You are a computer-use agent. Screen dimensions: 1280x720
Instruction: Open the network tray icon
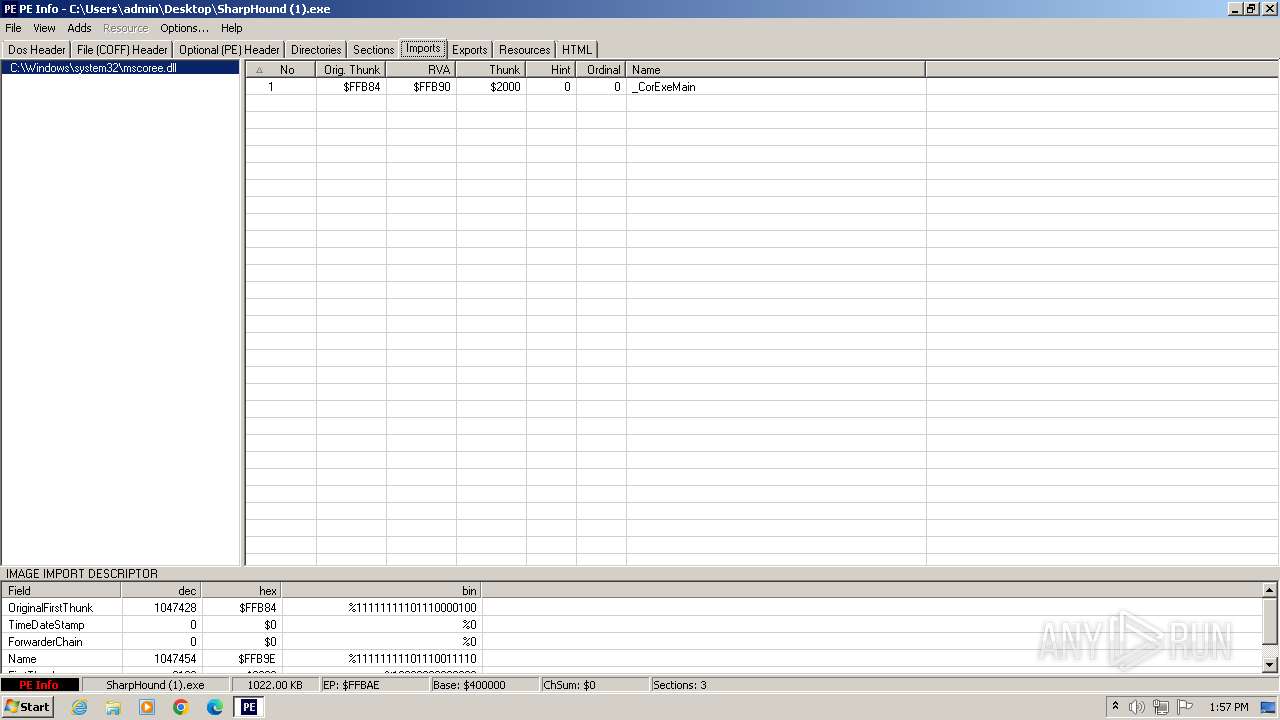tap(1161, 707)
